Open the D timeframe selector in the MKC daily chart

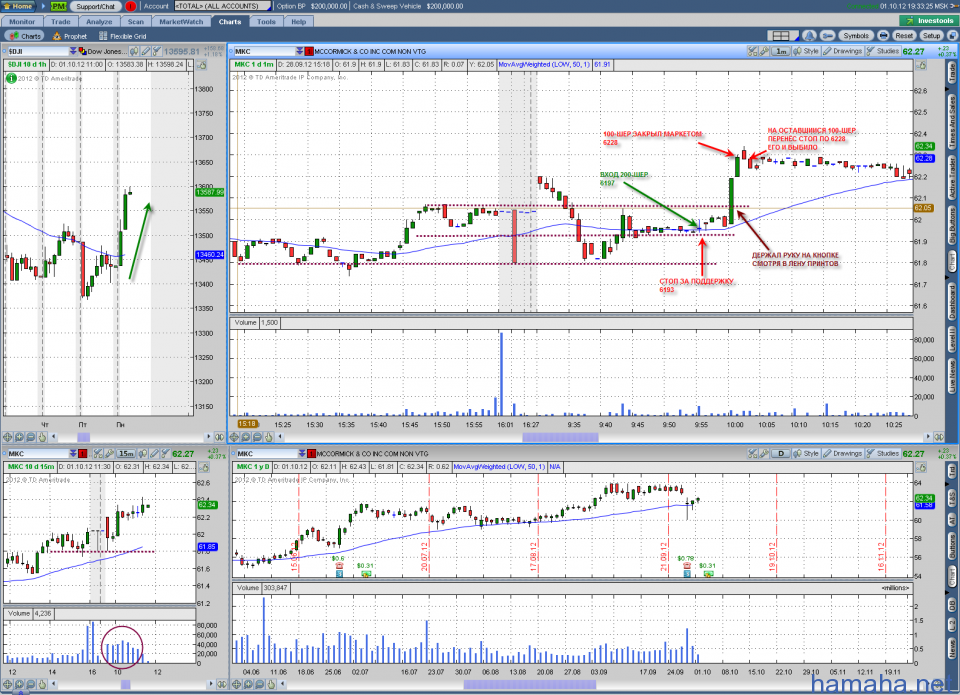[781, 454]
